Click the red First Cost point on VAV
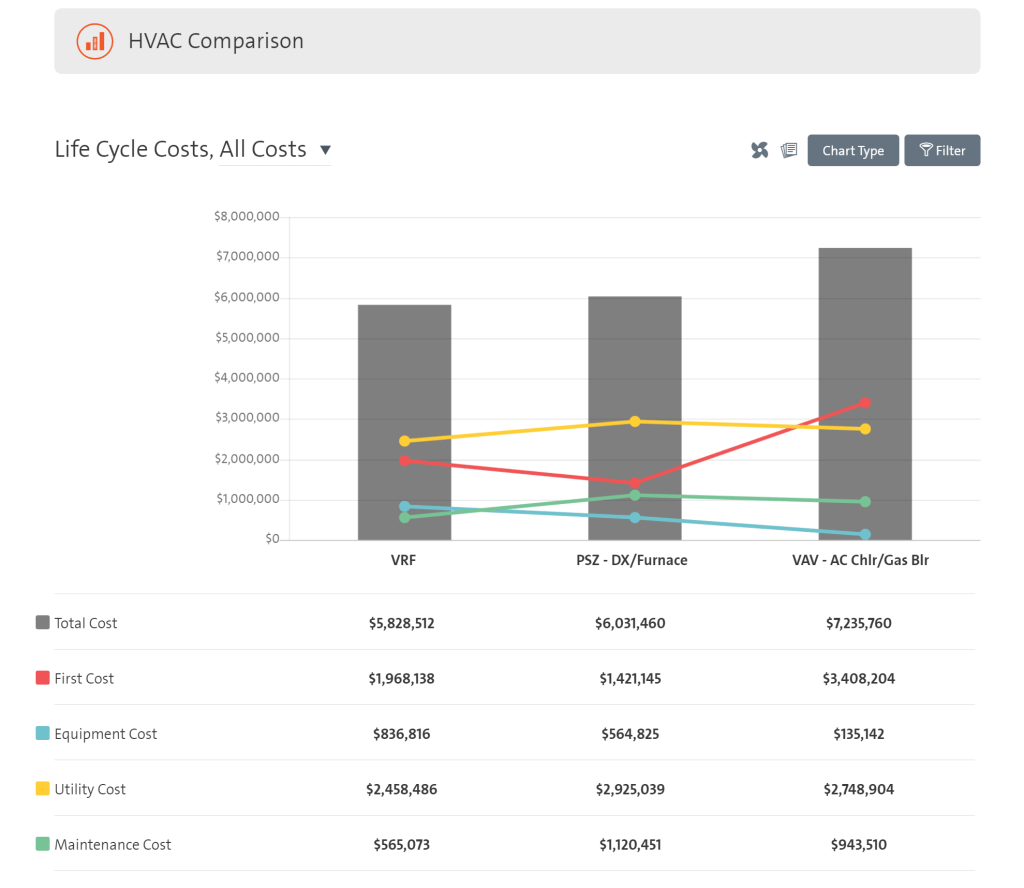The width and height of the screenshot is (1024, 888). coord(865,403)
